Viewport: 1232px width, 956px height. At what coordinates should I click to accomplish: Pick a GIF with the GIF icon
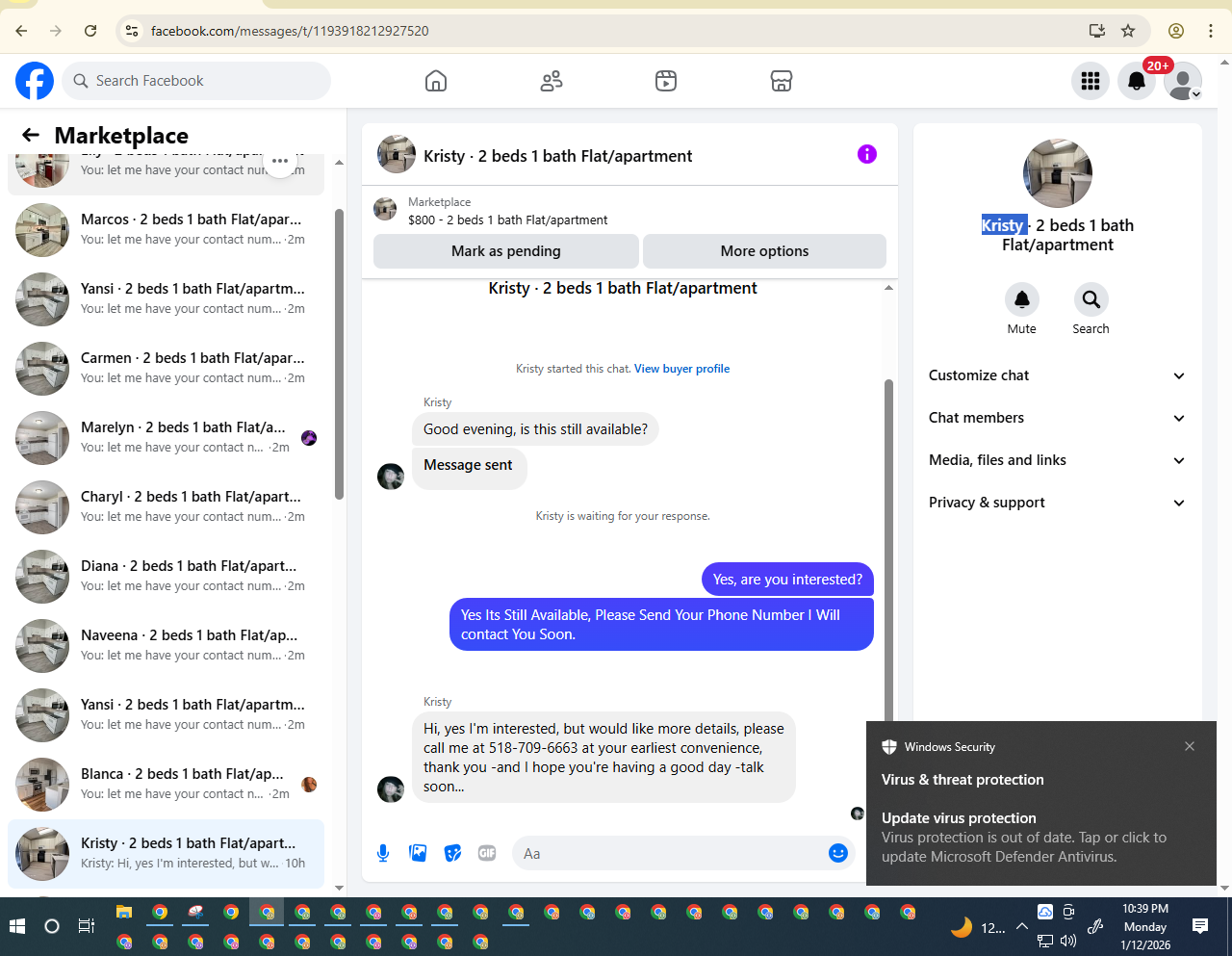[487, 853]
